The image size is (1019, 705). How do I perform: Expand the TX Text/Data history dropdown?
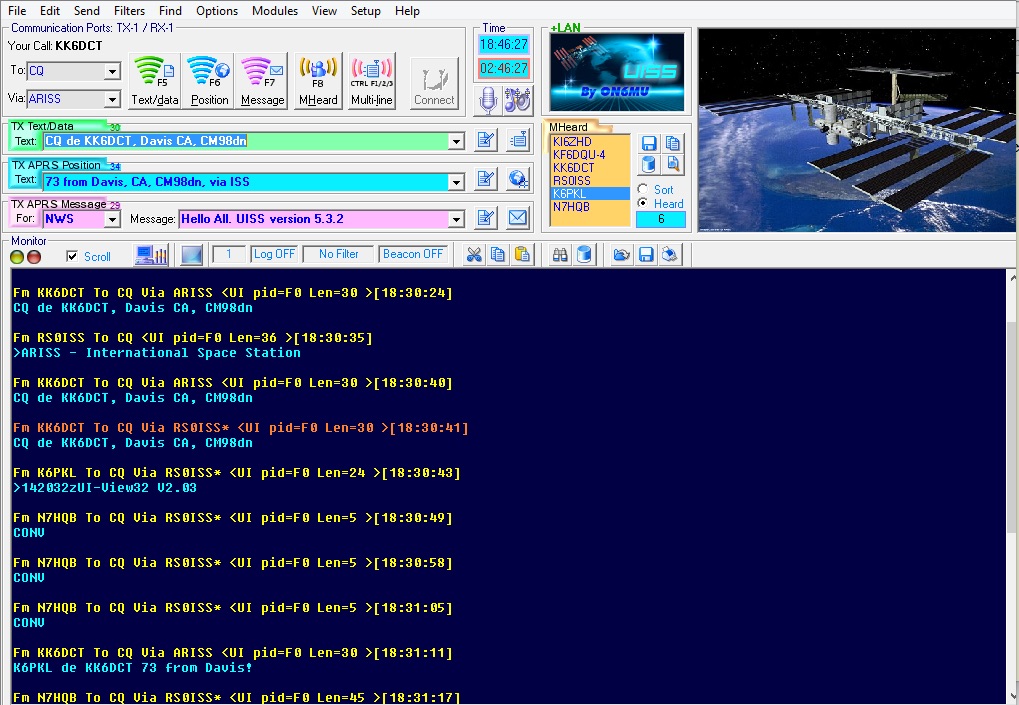click(457, 139)
